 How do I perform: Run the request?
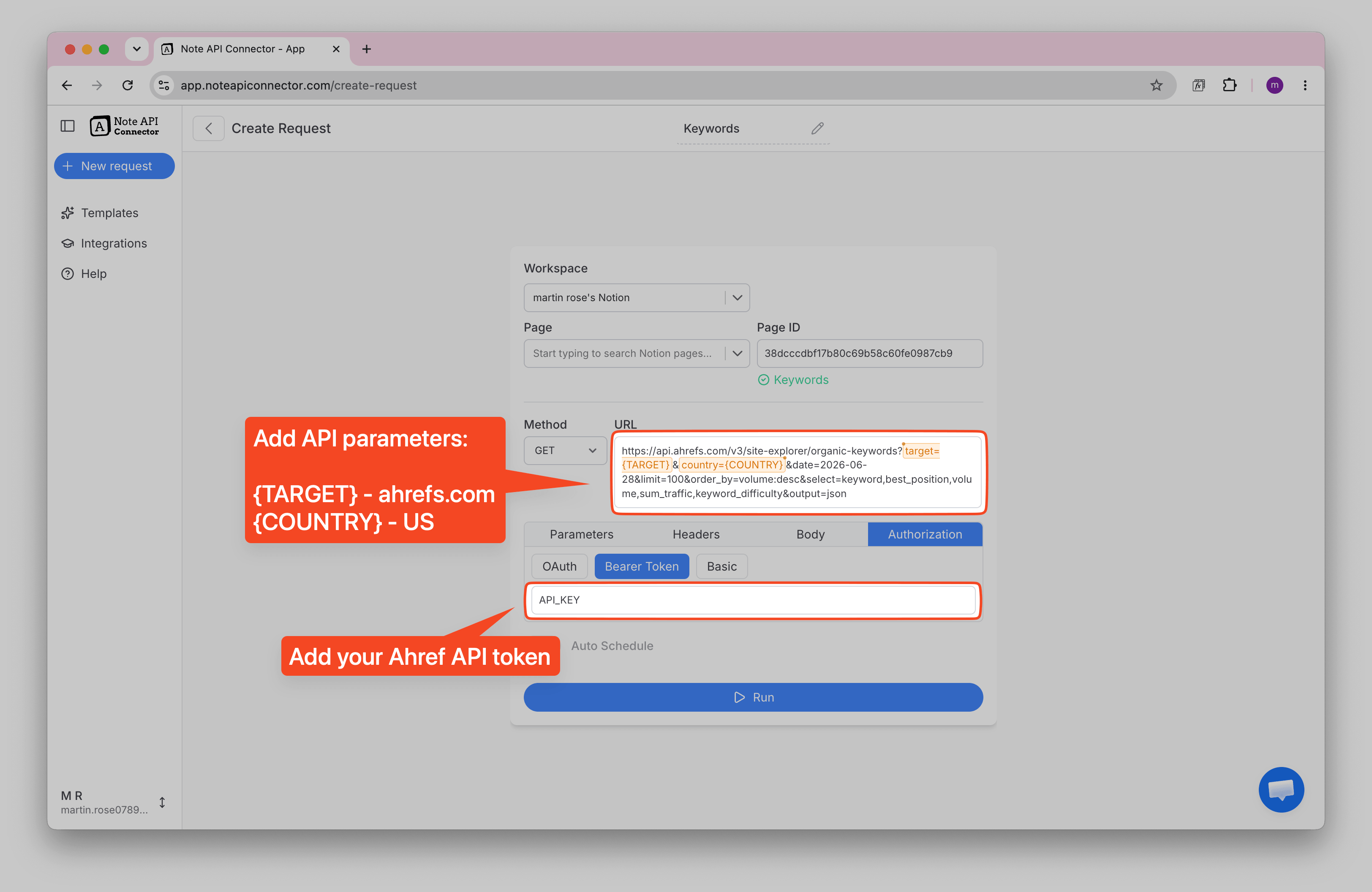753,697
